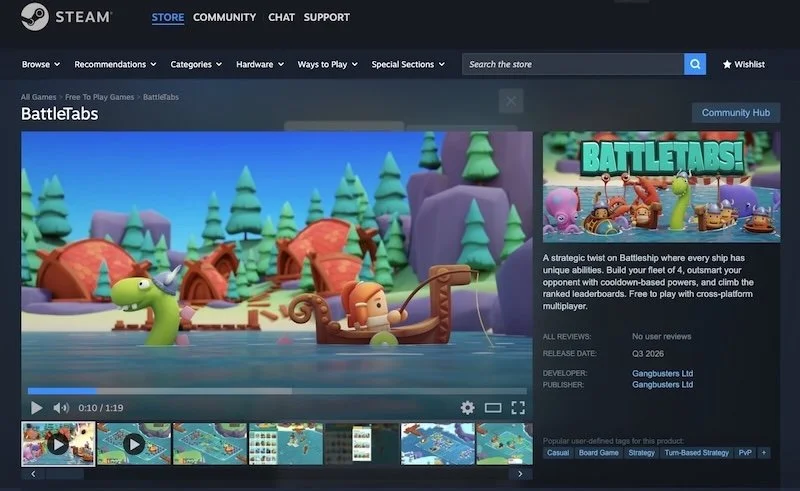Screen dimensions: 800x491
Task: Expand the Hardware dropdown
Action: point(260,64)
